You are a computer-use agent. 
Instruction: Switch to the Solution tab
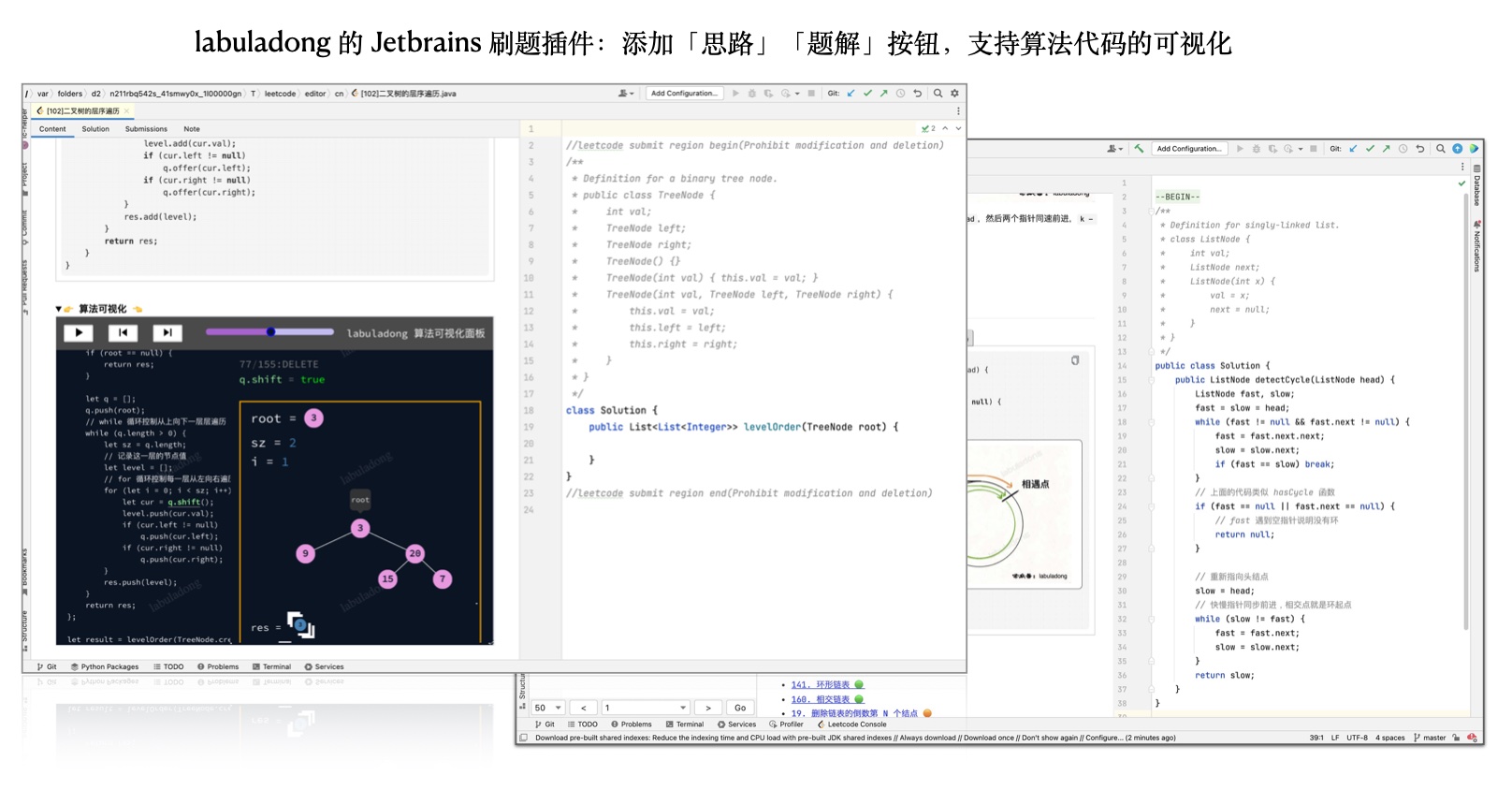(x=95, y=129)
